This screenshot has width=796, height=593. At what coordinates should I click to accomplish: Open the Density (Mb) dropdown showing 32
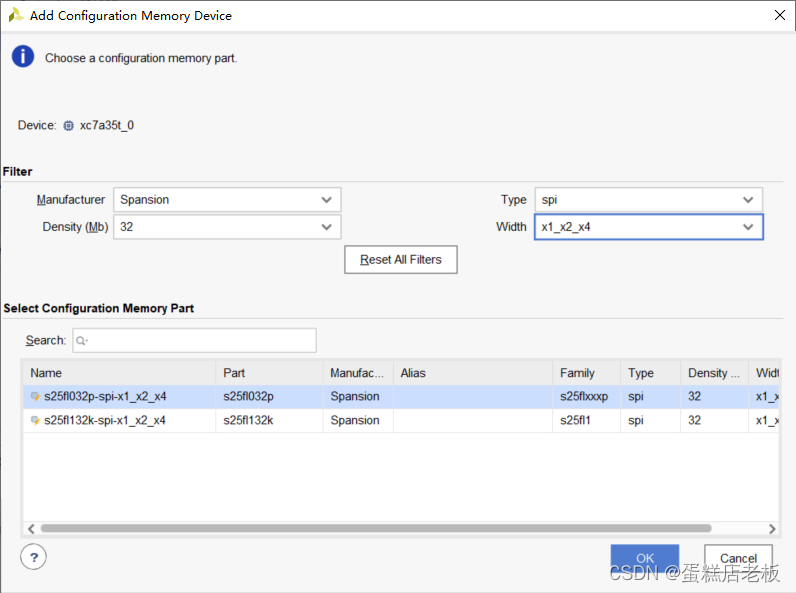point(227,227)
